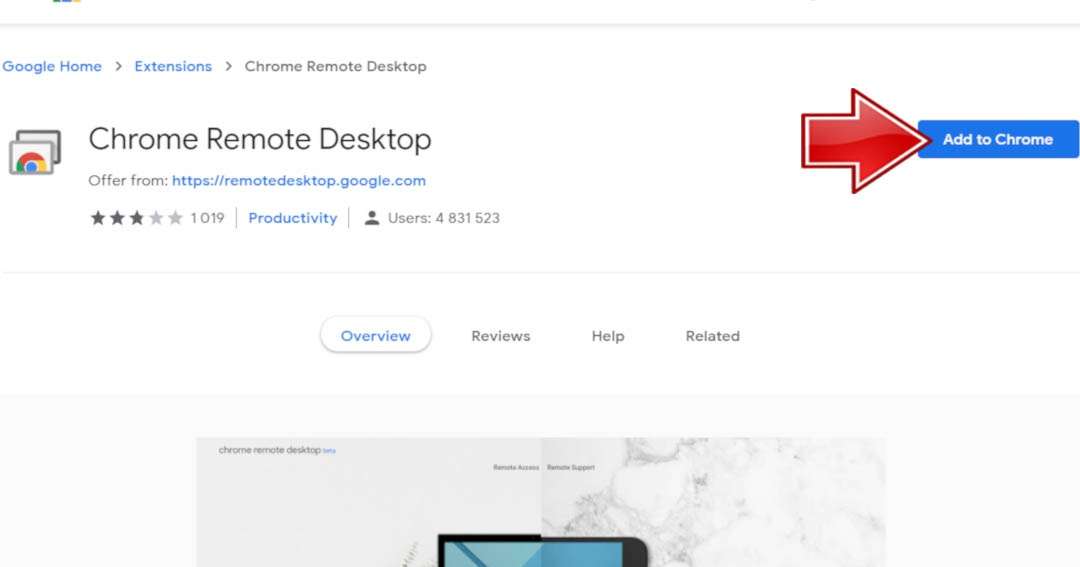Screen dimensions: 1080x567
Task: Click the Remote Access label in preview
Action: [516, 467]
